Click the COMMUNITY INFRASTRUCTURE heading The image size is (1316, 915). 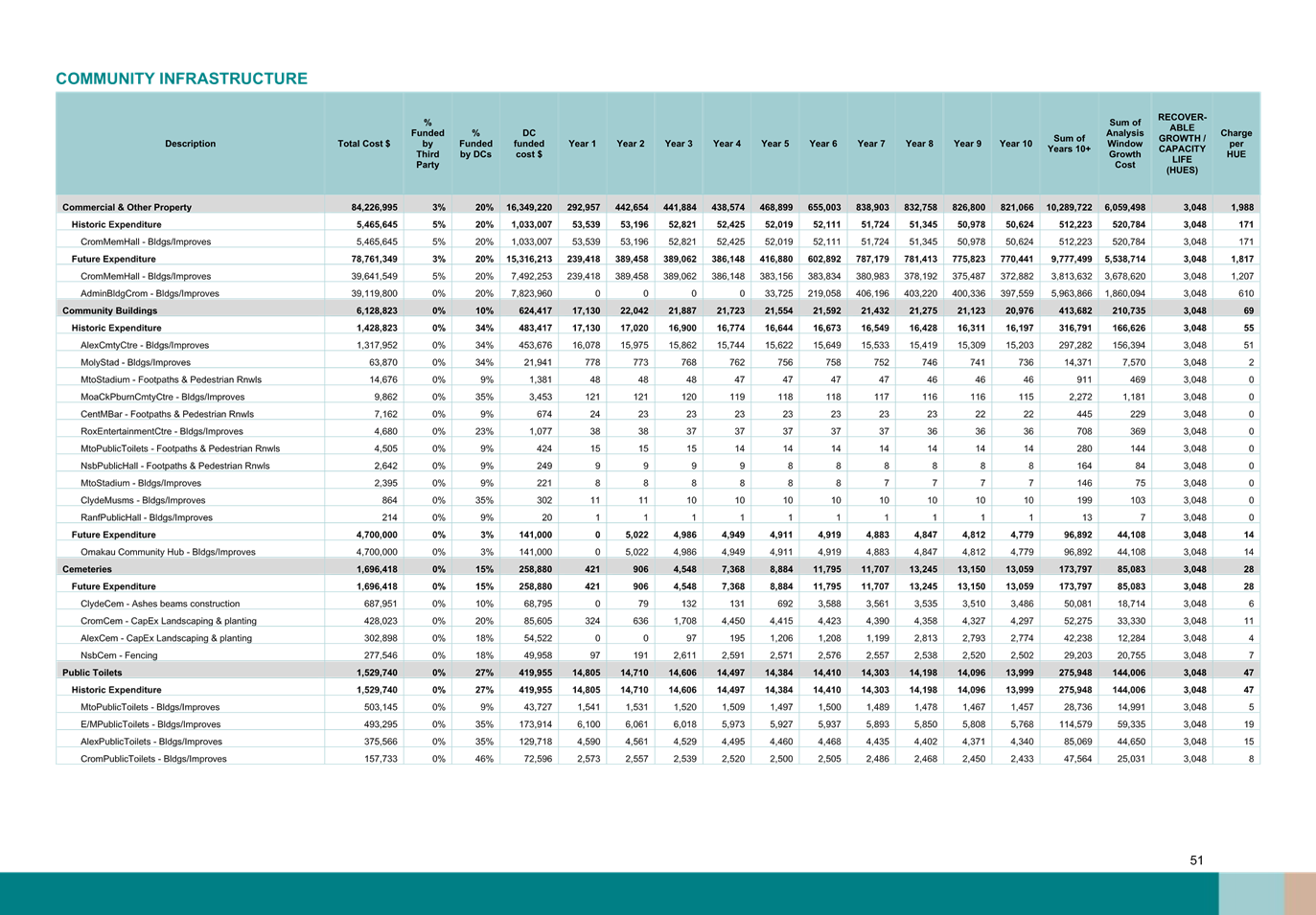click(182, 79)
